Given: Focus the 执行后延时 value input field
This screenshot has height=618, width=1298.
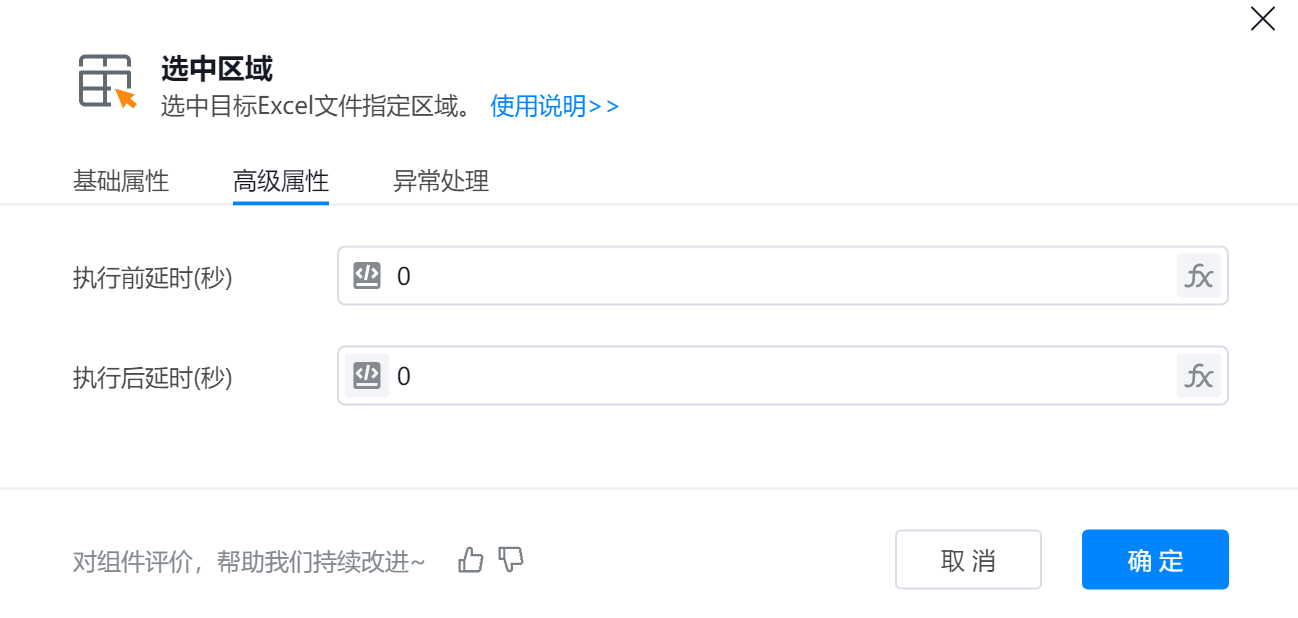Looking at the screenshot, I should (x=780, y=376).
